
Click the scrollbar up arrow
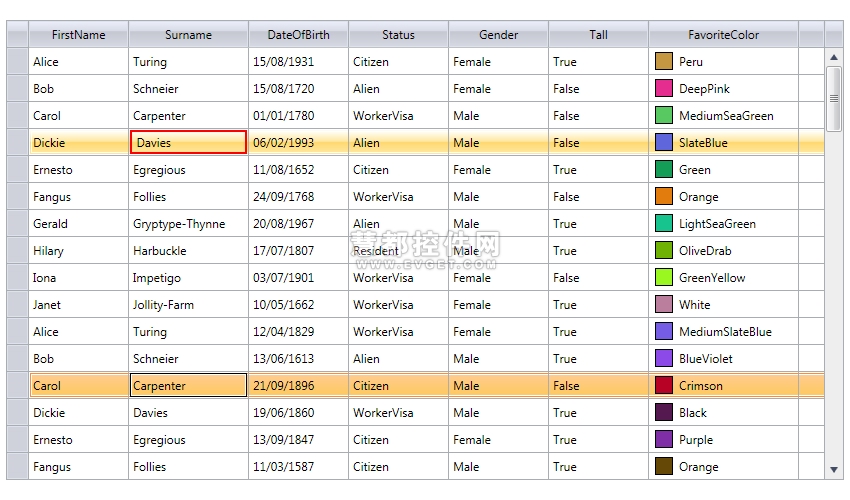(834, 57)
